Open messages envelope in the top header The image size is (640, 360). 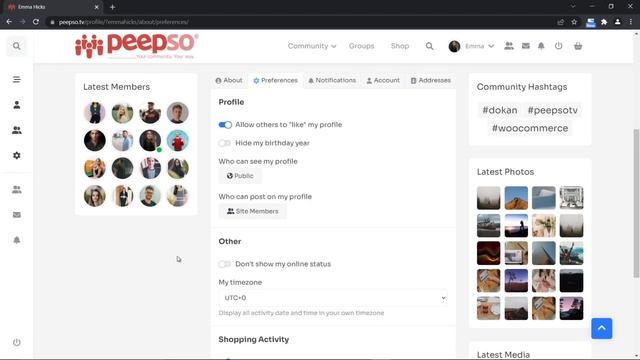526,46
